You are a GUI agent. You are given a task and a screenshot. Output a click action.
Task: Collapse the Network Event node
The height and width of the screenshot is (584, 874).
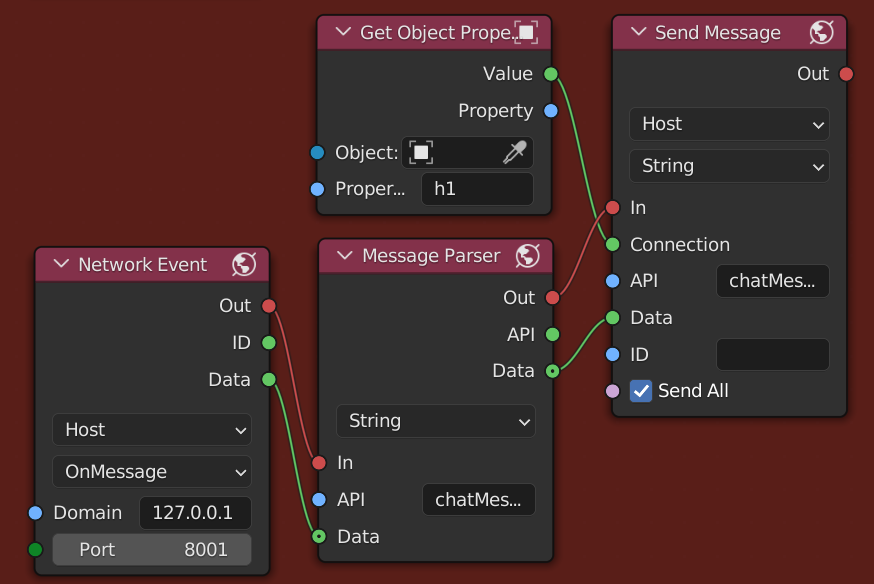[60, 264]
